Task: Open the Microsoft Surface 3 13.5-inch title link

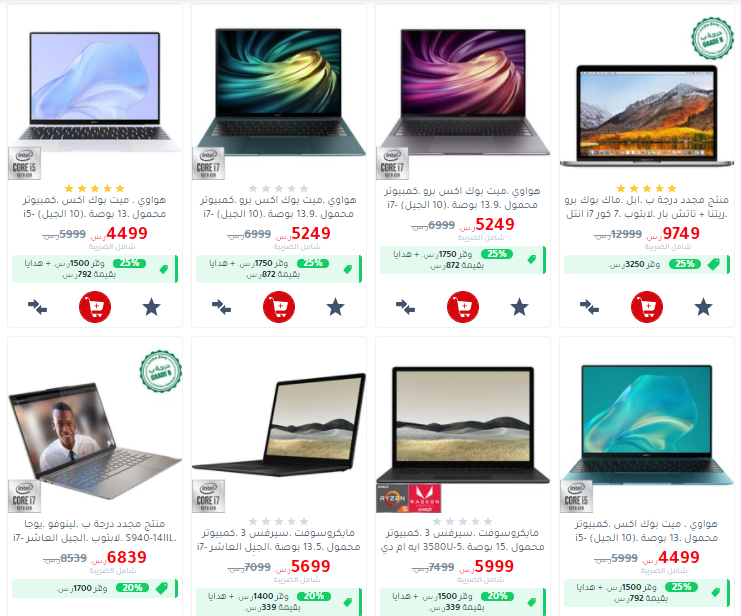Action: click(x=279, y=540)
